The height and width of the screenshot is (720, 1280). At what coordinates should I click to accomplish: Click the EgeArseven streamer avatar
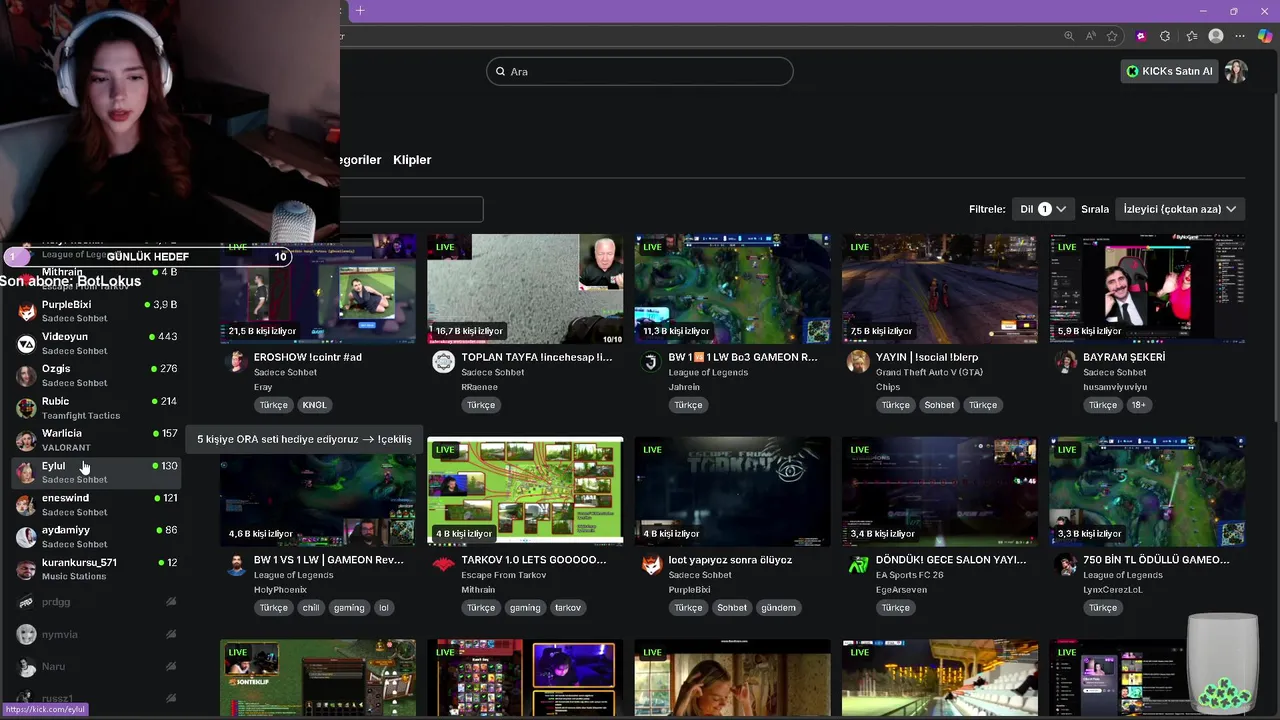coord(858,565)
